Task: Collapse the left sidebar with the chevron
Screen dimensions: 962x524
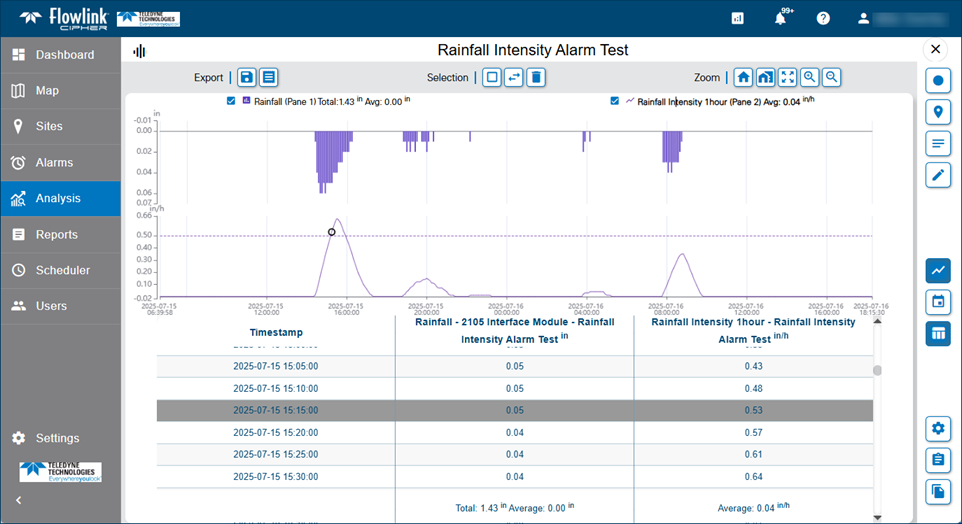Action: 18,500
